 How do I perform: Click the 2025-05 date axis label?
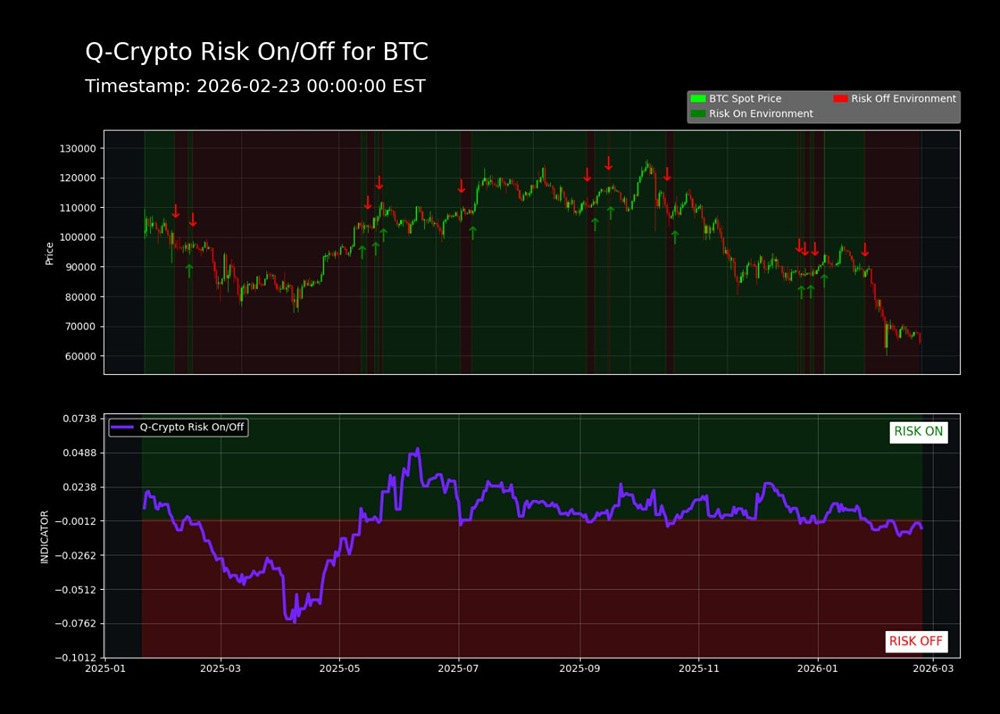click(x=339, y=669)
